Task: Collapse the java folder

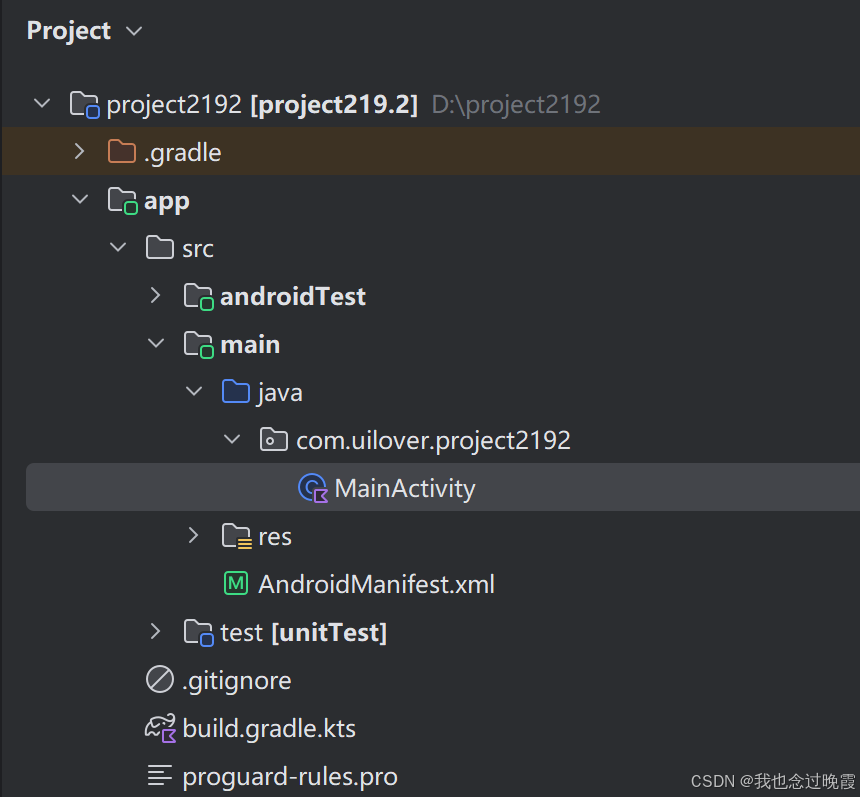Action: click(x=194, y=392)
